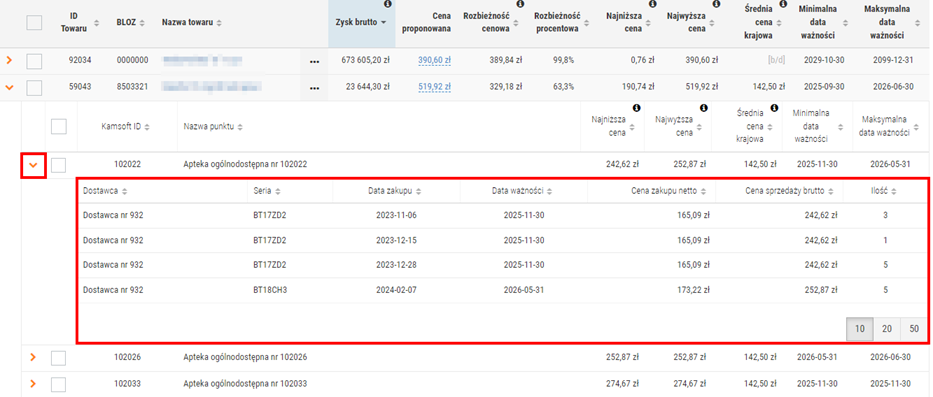Click info icon on main Średnia cena krajowa header
Viewport: 933px width, 397px height.
[x=783, y=4]
